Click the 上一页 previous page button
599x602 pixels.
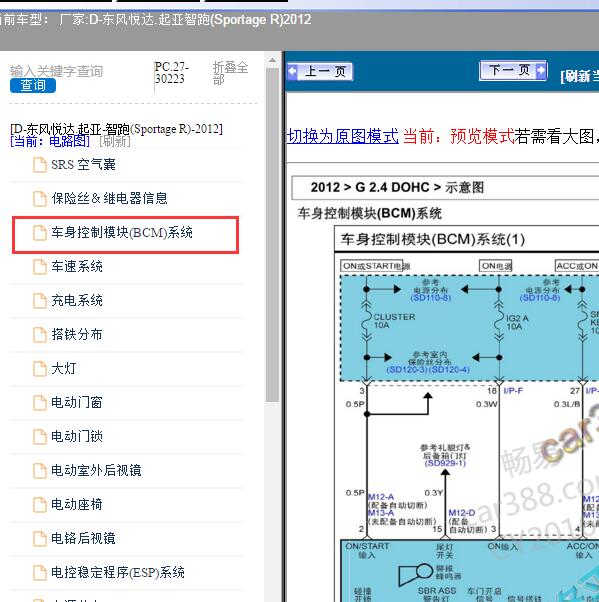tap(320, 71)
